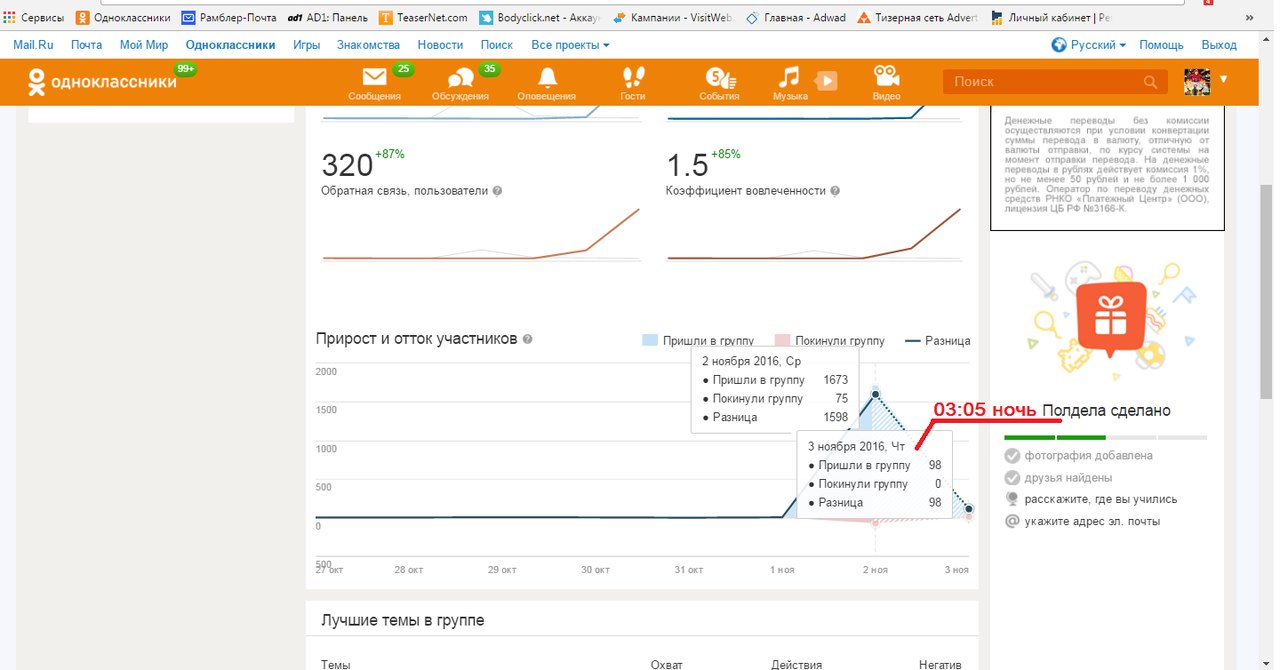Open the Знакомства menu item

368,45
